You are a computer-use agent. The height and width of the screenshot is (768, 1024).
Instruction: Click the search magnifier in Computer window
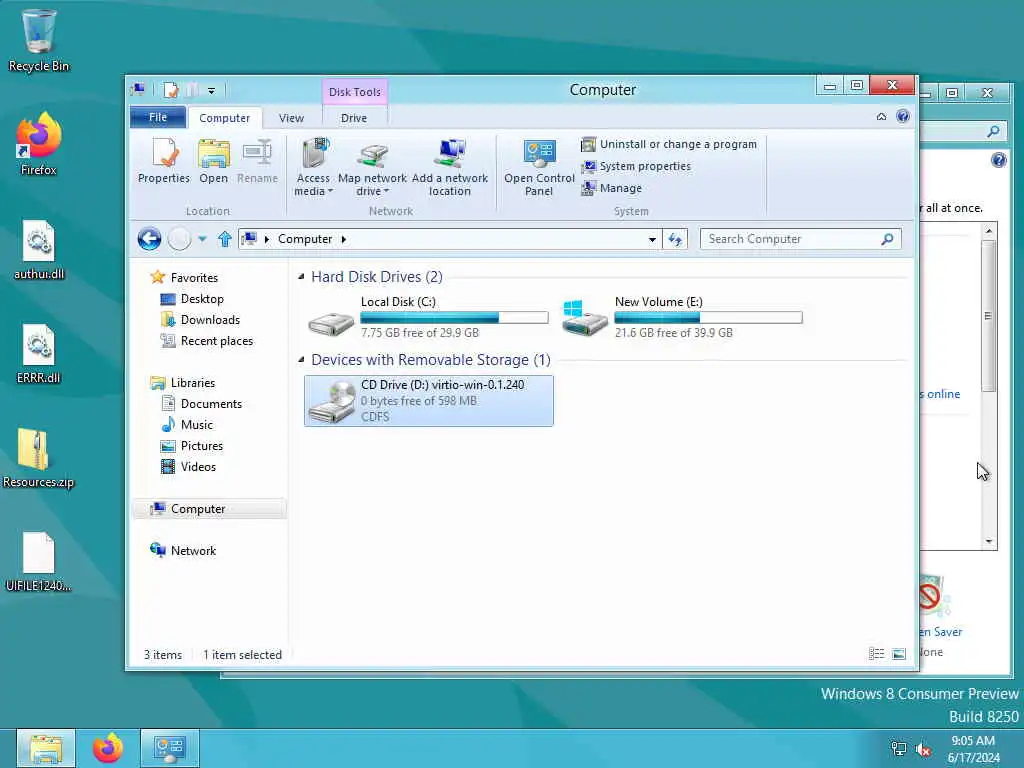[x=888, y=239]
